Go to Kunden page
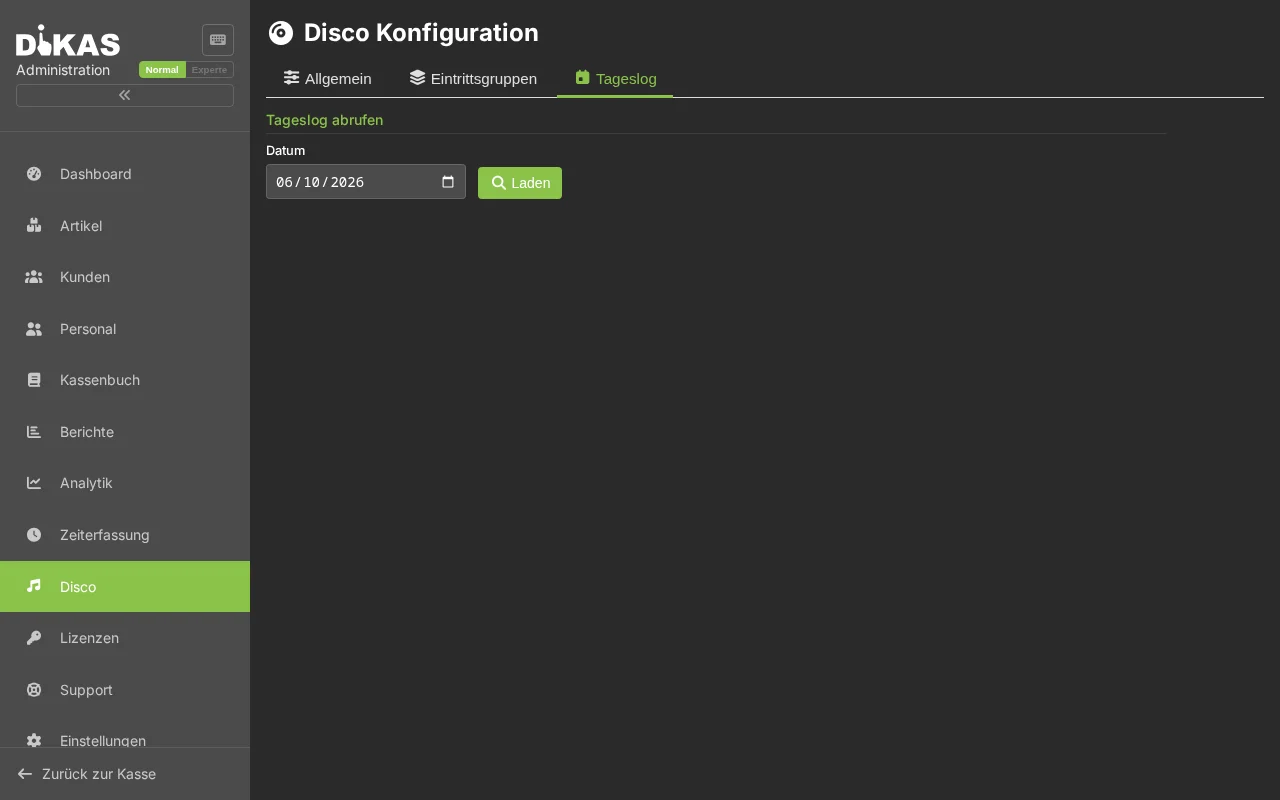1280x800 pixels. pos(125,277)
